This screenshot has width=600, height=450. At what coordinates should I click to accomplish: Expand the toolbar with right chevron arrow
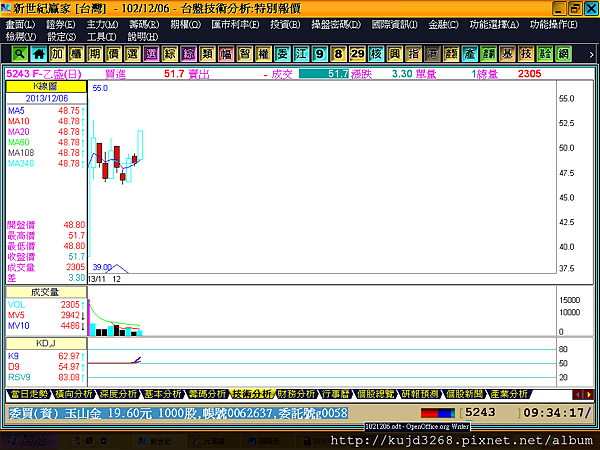591,55
